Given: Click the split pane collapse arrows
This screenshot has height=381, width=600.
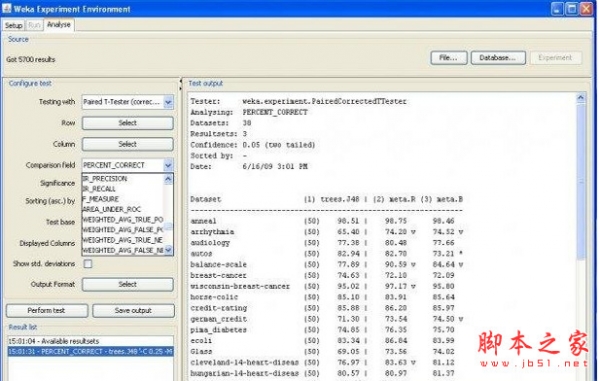Looking at the screenshot, I should pyautogui.click(x=181, y=85).
